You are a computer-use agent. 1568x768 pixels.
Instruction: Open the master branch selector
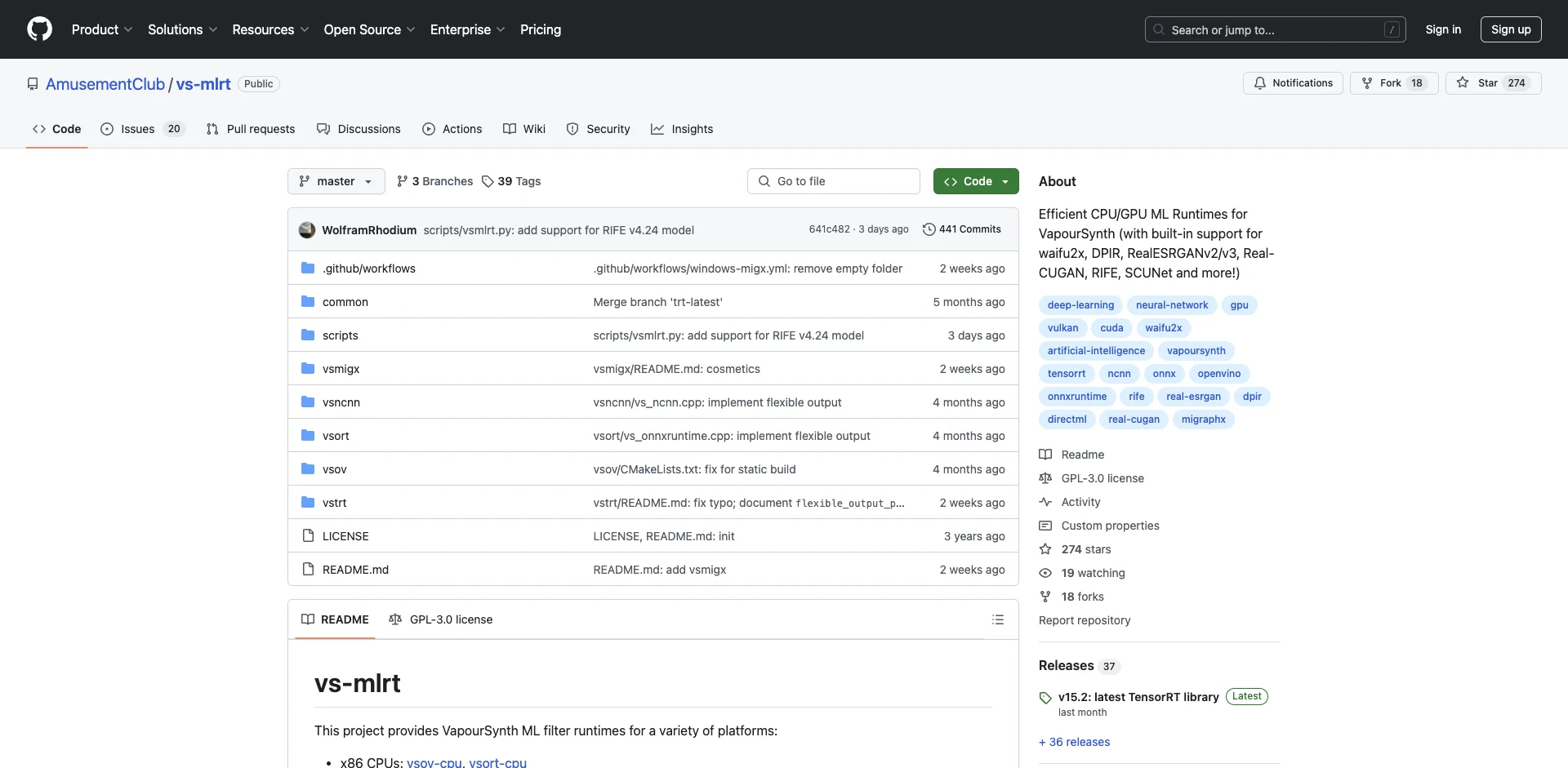tap(336, 181)
